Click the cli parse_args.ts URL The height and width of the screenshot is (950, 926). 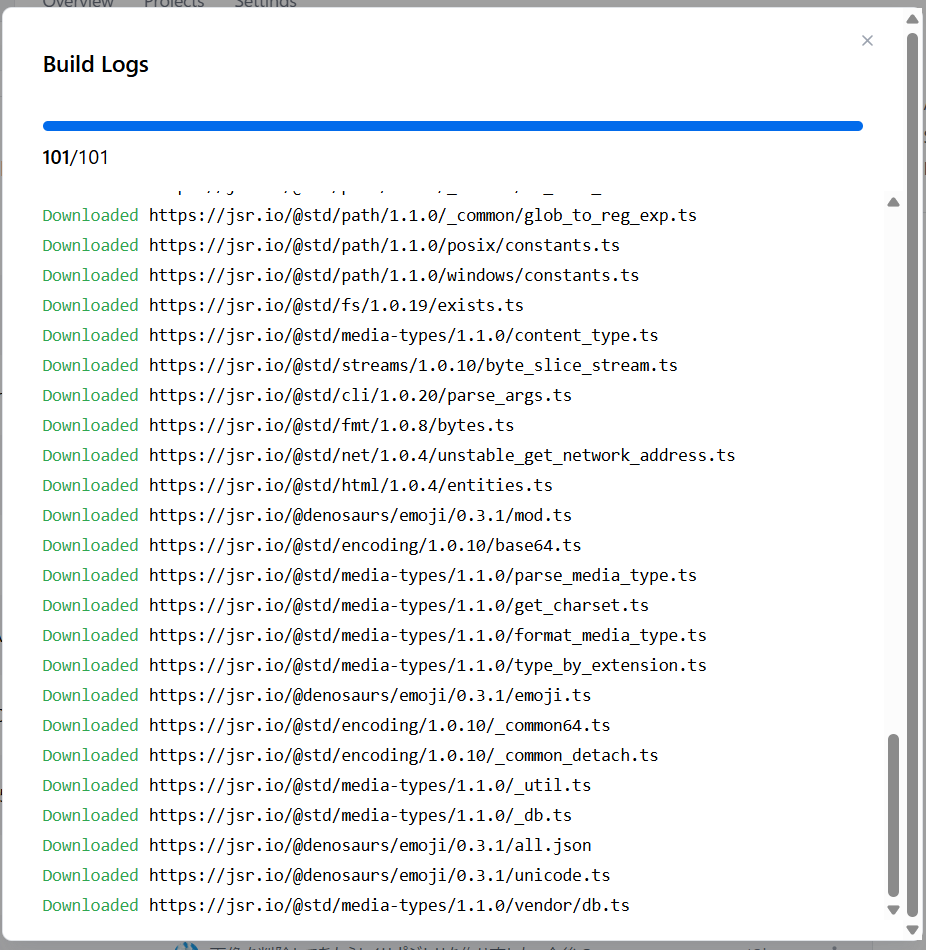click(360, 395)
